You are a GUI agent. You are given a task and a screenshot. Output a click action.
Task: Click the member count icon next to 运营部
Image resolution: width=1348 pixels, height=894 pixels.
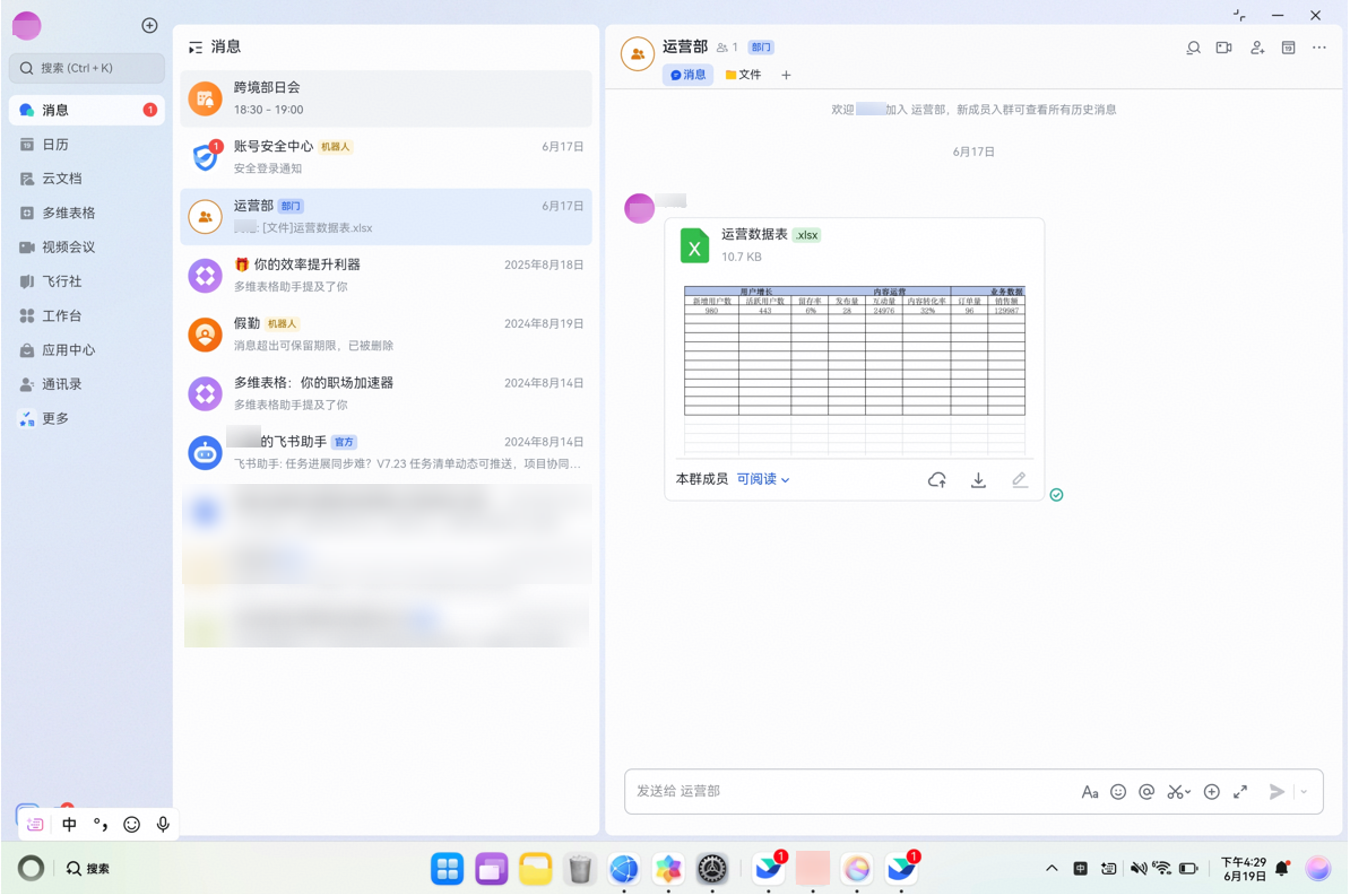[x=727, y=47]
